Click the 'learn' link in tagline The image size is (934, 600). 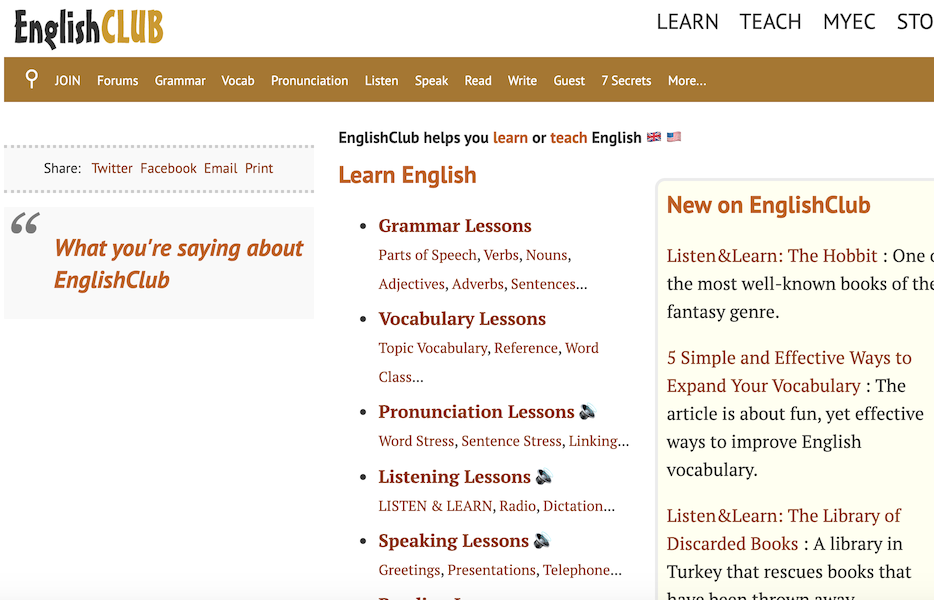click(510, 138)
